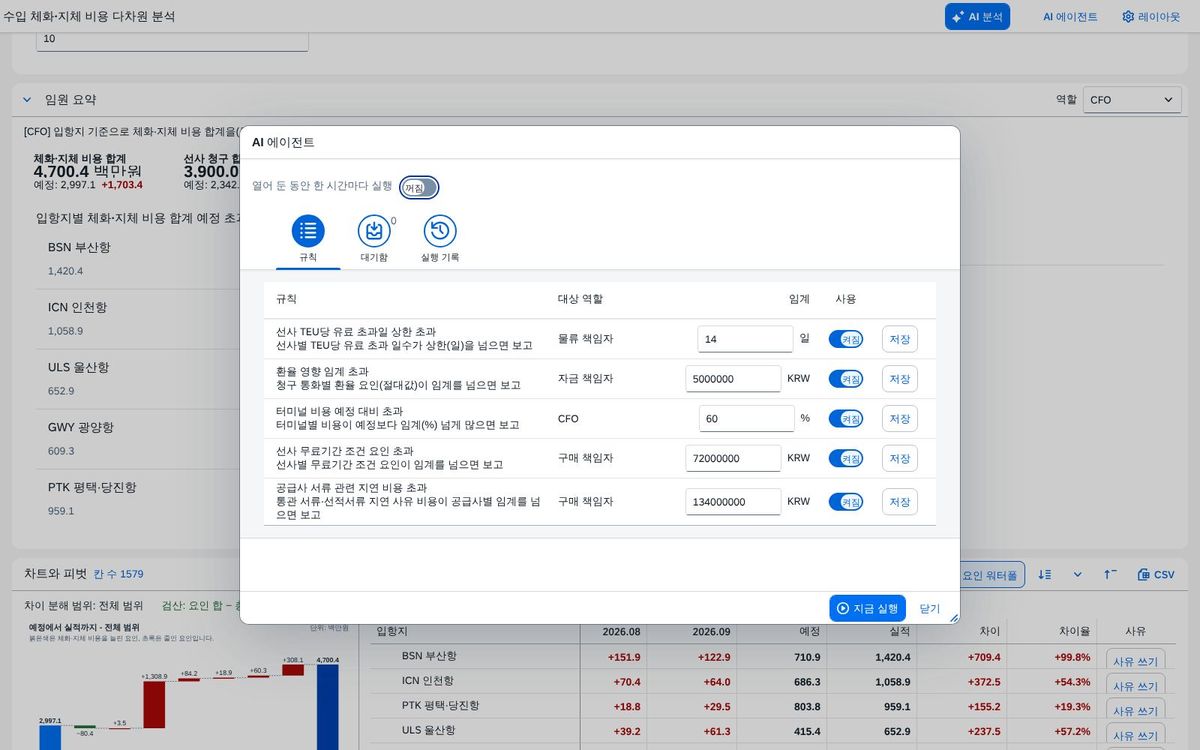Open the 역할 CFO dropdown
Image resolution: width=1200 pixels, height=750 pixels.
point(1132,100)
